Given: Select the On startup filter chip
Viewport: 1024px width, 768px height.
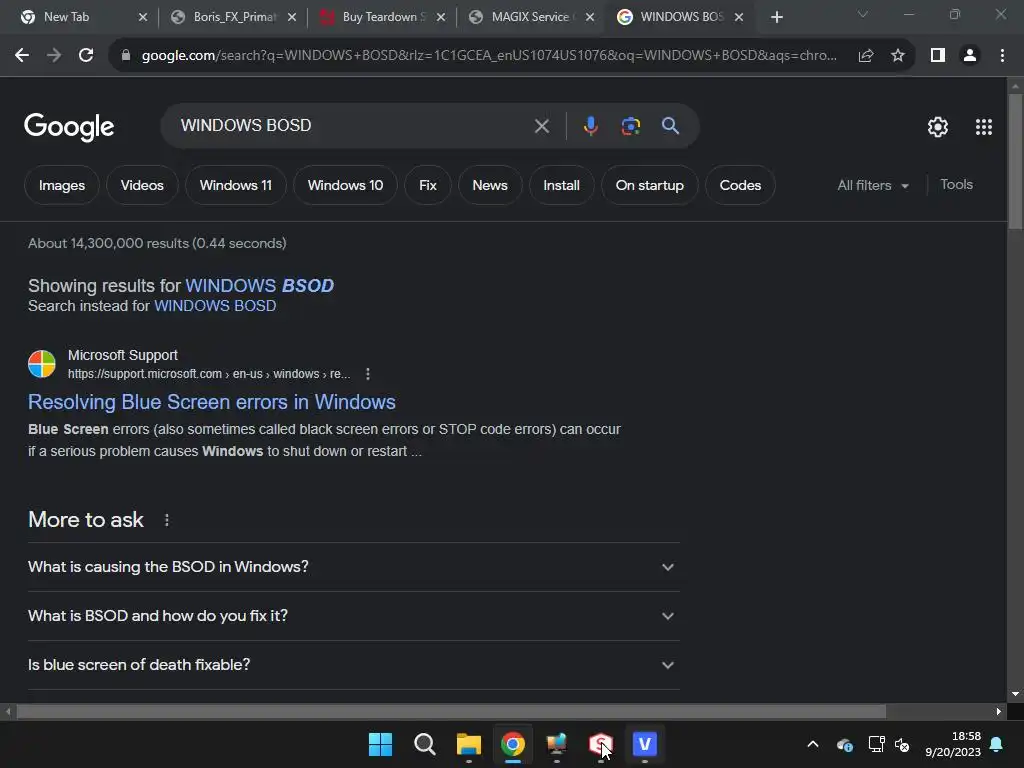Looking at the screenshot, I should (x=649, y=185).
